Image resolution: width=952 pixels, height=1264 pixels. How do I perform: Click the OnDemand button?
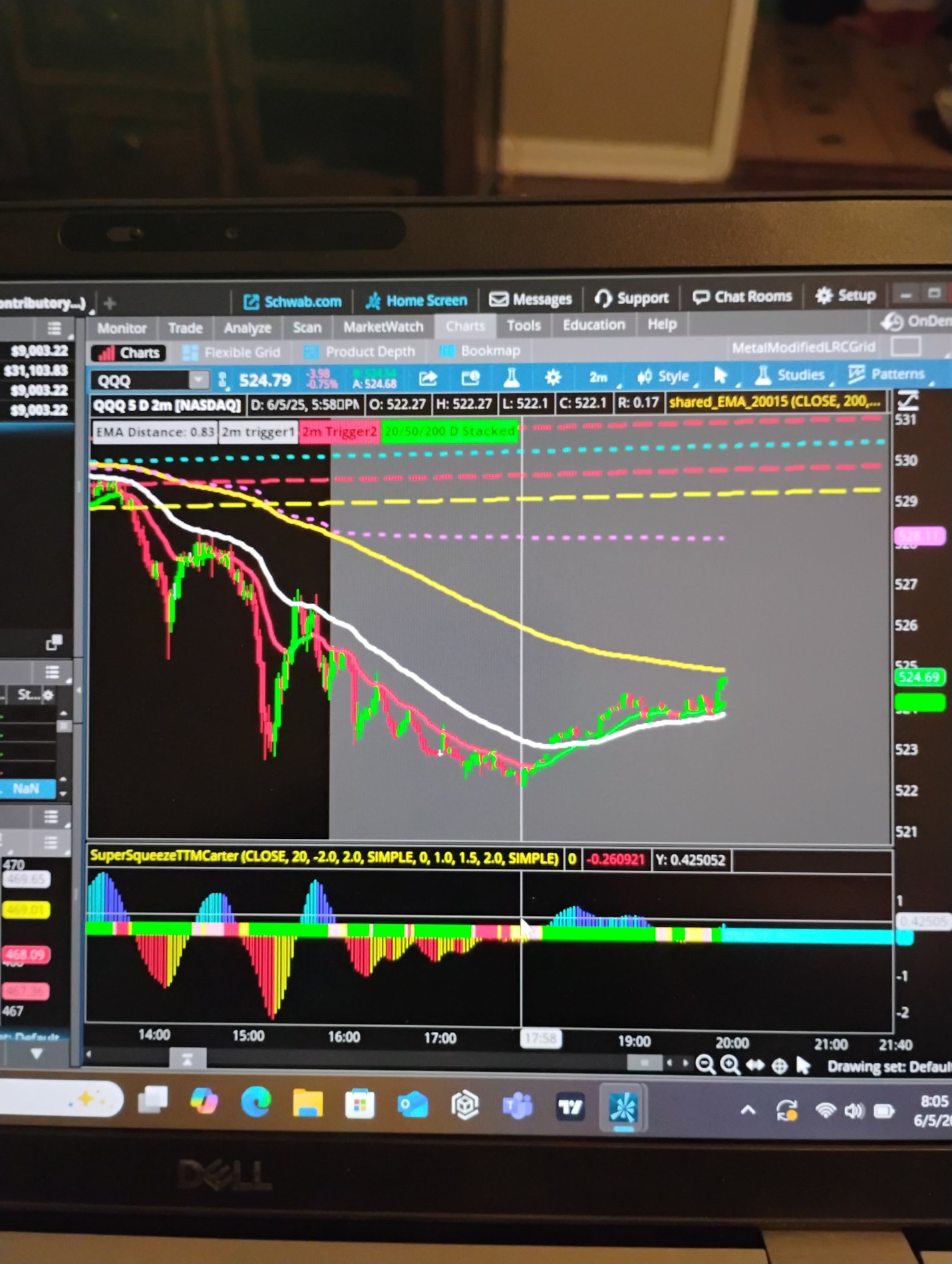(x=917, y=322)
